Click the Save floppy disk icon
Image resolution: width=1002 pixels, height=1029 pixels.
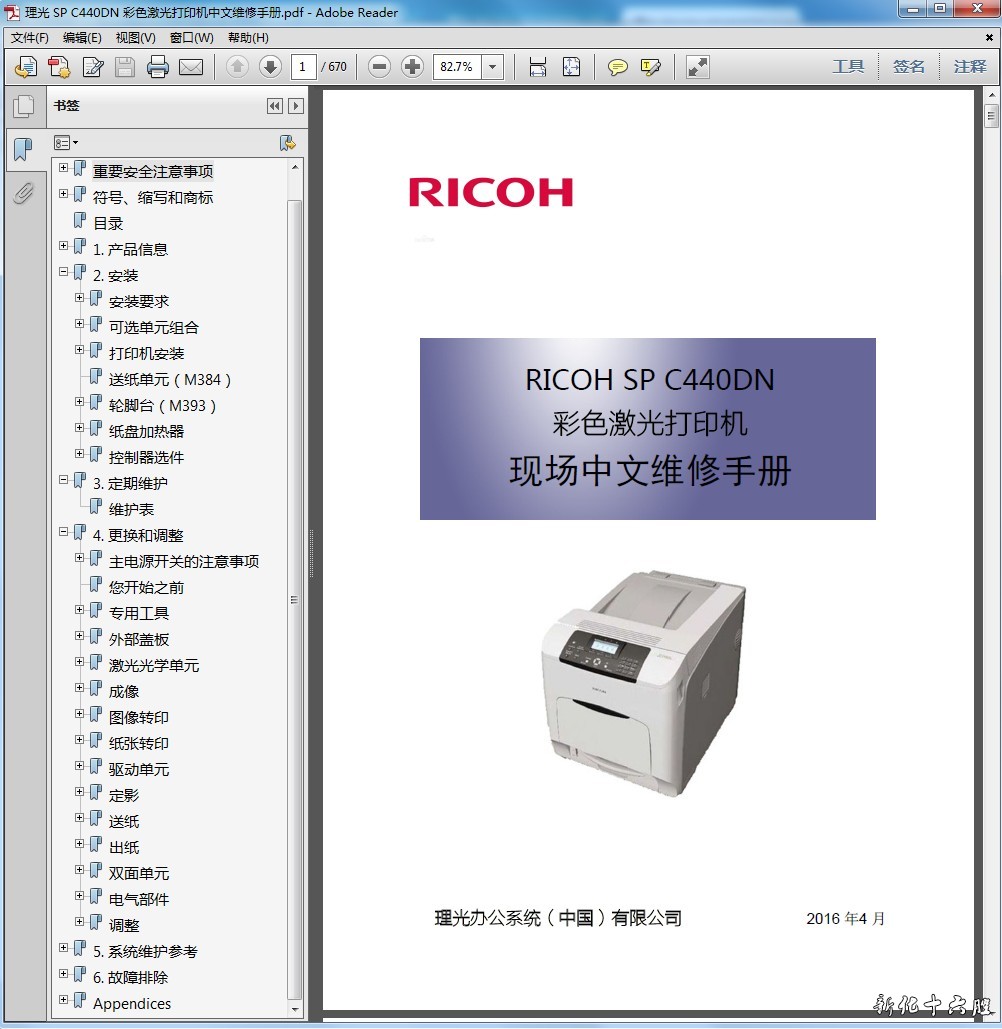point(125,67)
